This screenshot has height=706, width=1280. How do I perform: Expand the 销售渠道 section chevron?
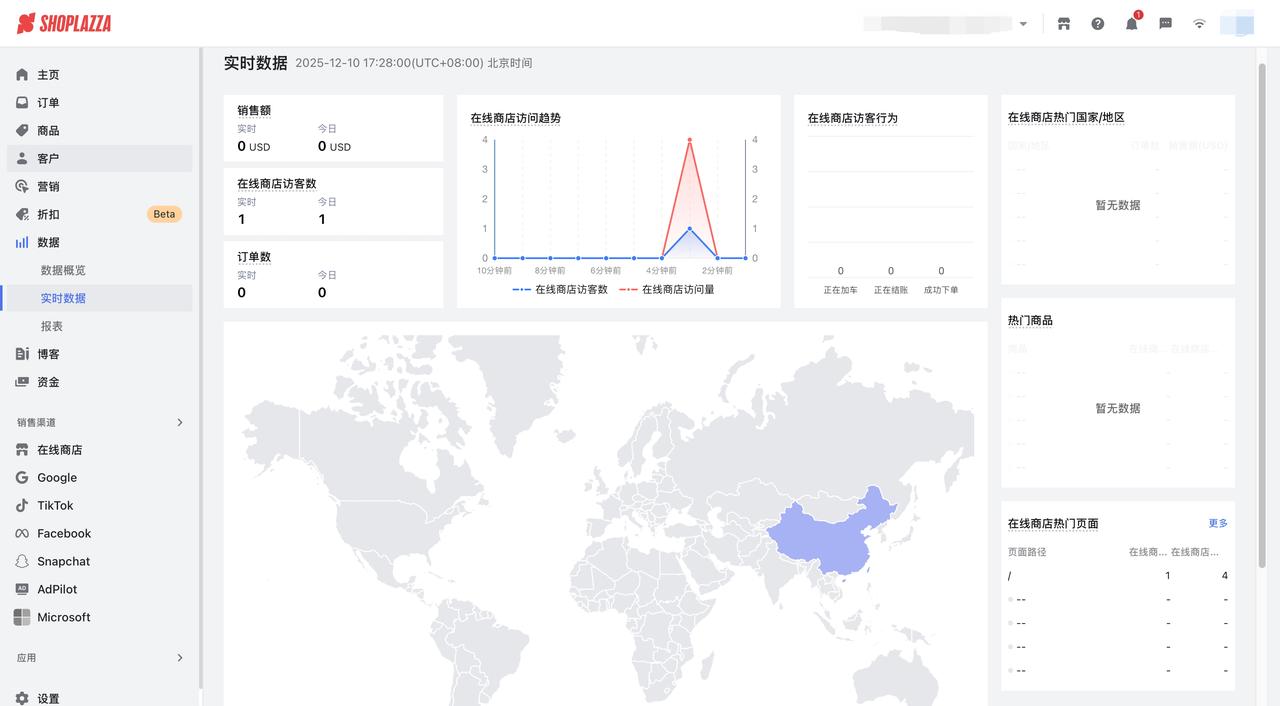[180, 422]
